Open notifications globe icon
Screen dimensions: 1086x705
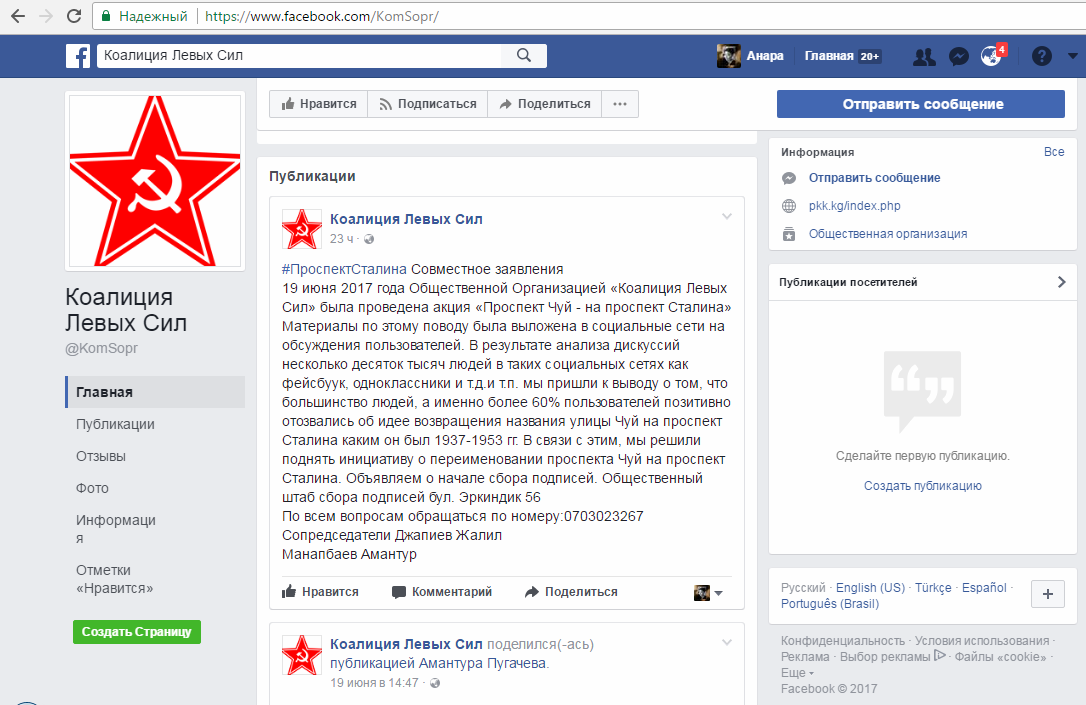point(991,57)
